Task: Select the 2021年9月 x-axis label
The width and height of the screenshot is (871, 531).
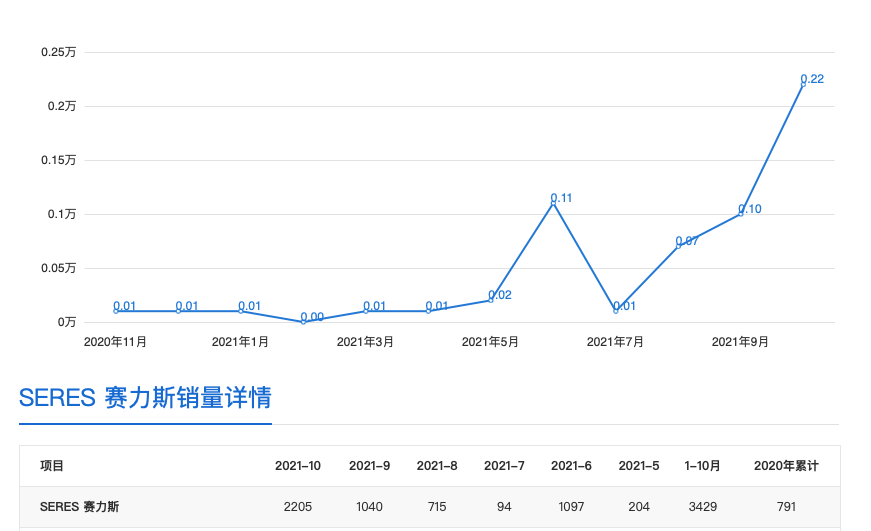Action: tap(740, 342)
